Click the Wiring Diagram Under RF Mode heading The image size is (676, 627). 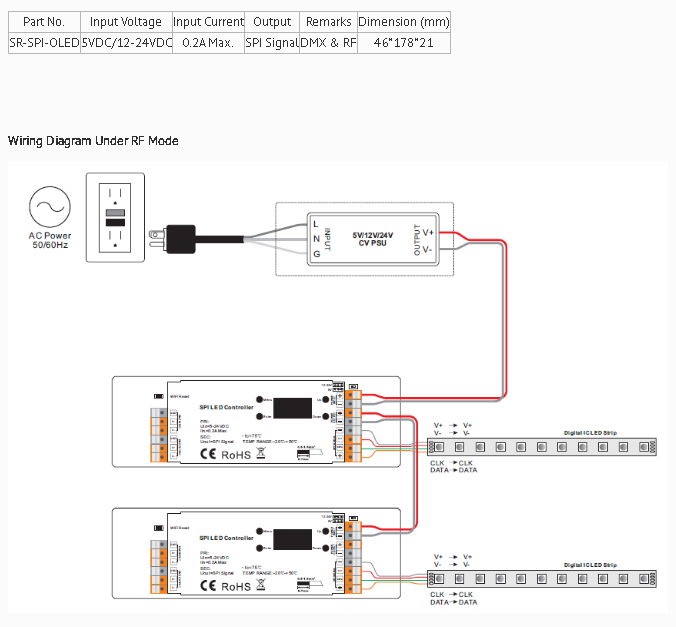tap(93, 141)
